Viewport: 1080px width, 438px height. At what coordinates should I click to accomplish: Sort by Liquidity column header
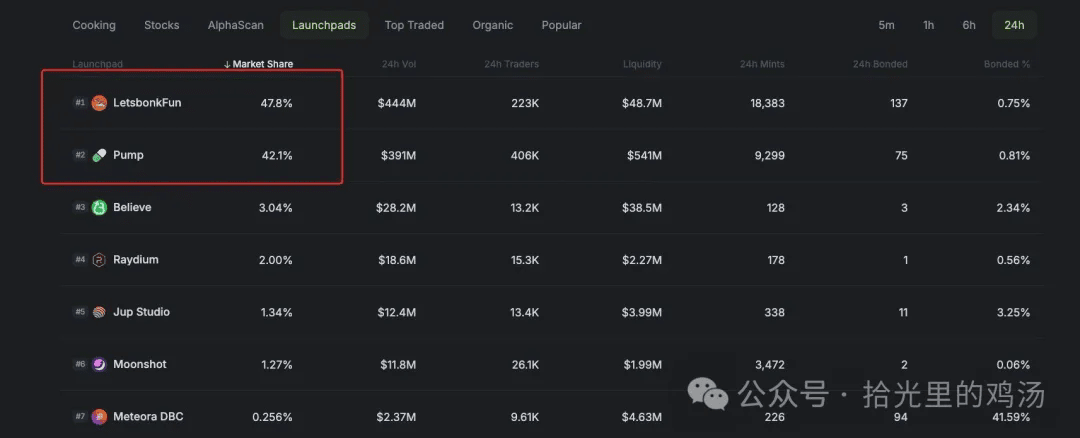point(642,64)
